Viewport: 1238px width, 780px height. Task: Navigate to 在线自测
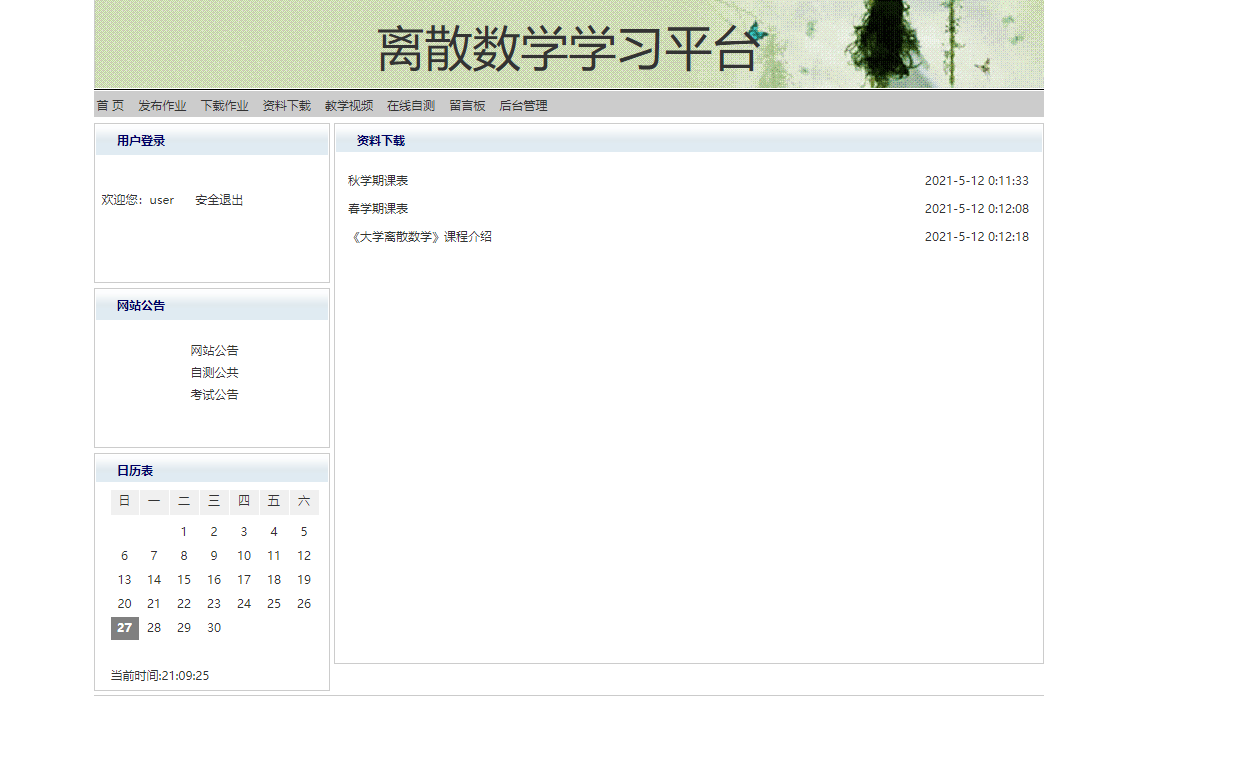pos(409,105)
